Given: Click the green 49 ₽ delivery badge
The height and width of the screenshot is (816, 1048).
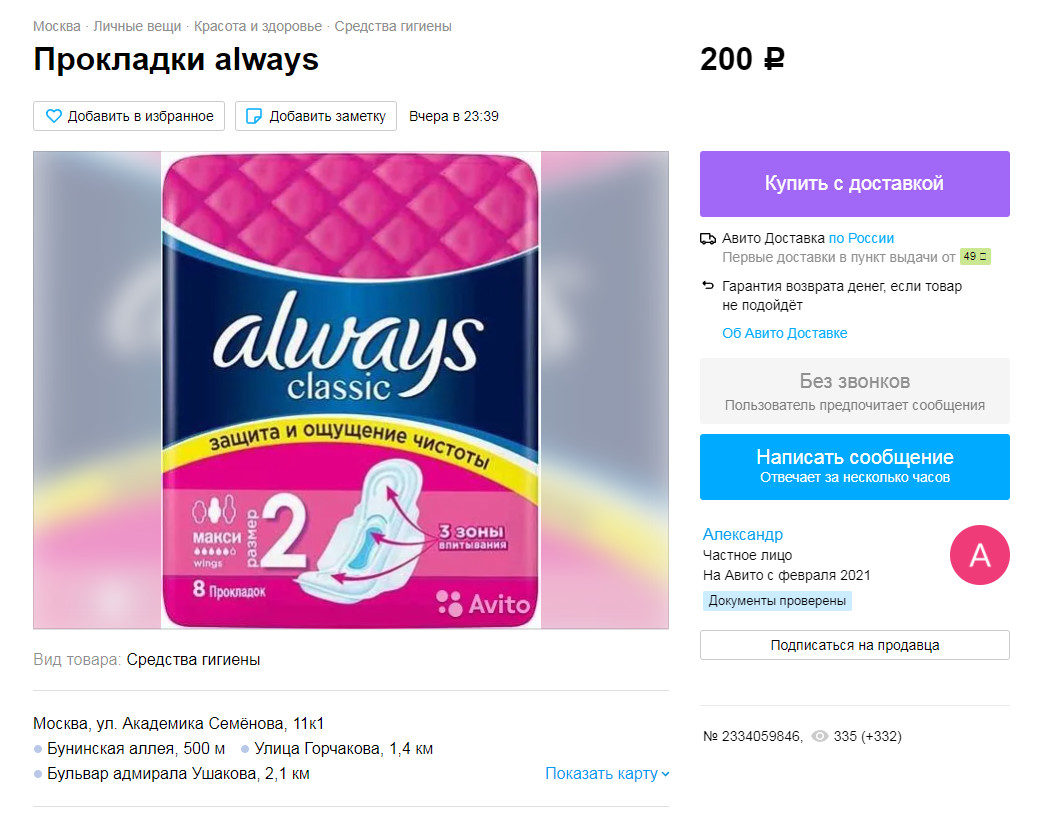Looking at the screenshot, I should [x=975, y=257].
